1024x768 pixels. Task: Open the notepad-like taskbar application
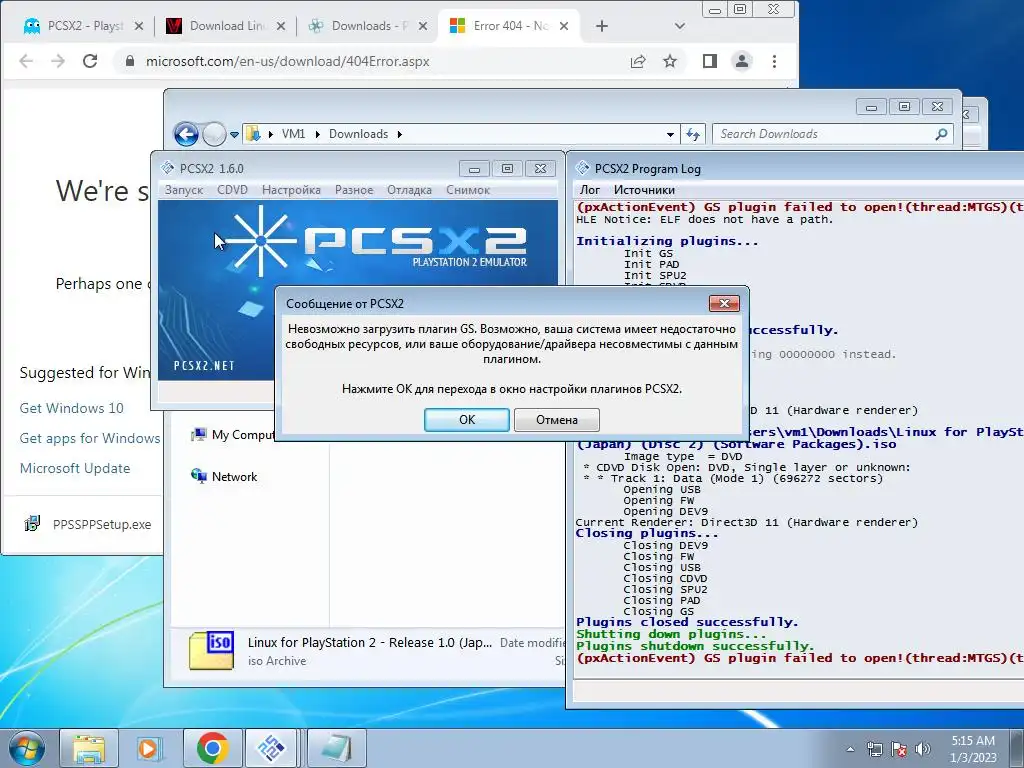click(337, 748)
